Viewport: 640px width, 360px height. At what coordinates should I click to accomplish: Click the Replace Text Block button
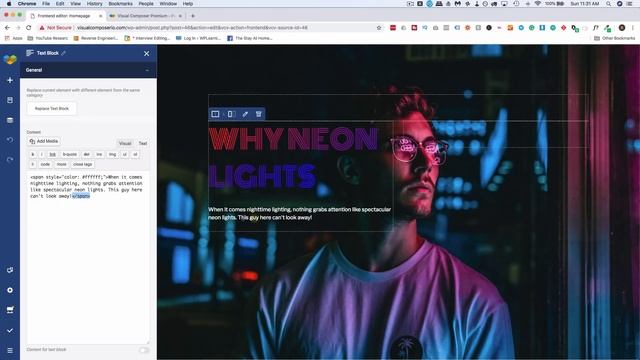coord(51,109)
